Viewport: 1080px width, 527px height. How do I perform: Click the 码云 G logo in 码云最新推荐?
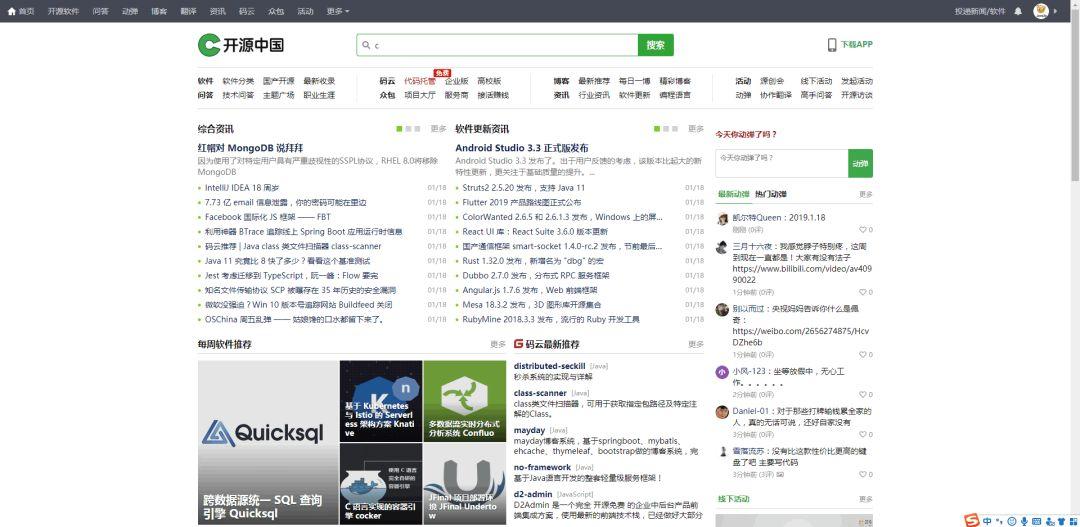tap(518, 344)
